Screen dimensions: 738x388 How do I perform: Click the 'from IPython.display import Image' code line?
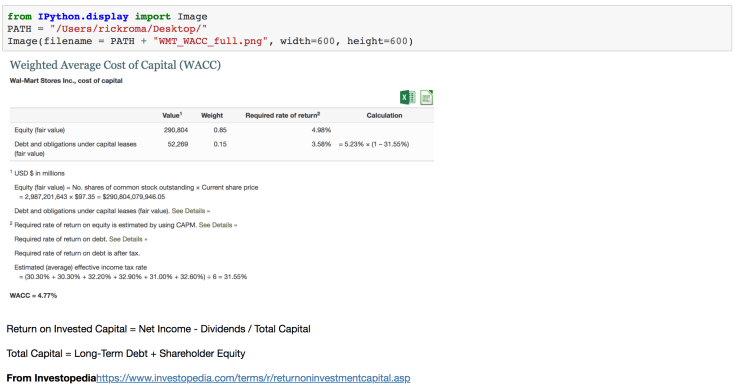107,16
